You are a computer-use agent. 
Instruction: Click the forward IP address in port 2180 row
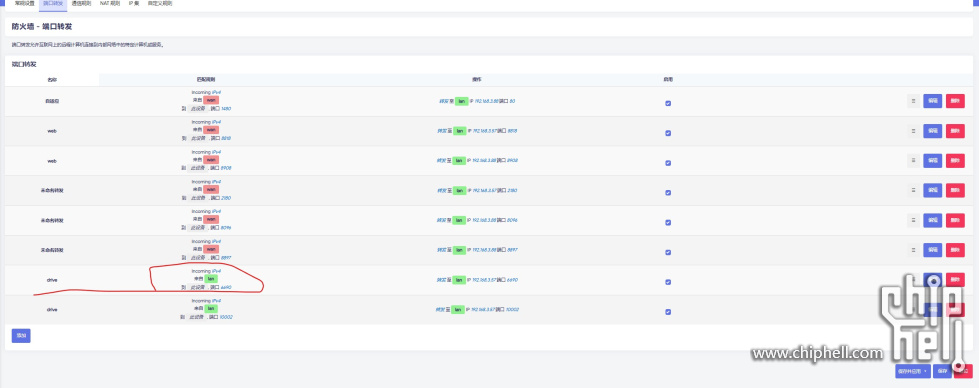pyautogui.click(x=485, y=191)
